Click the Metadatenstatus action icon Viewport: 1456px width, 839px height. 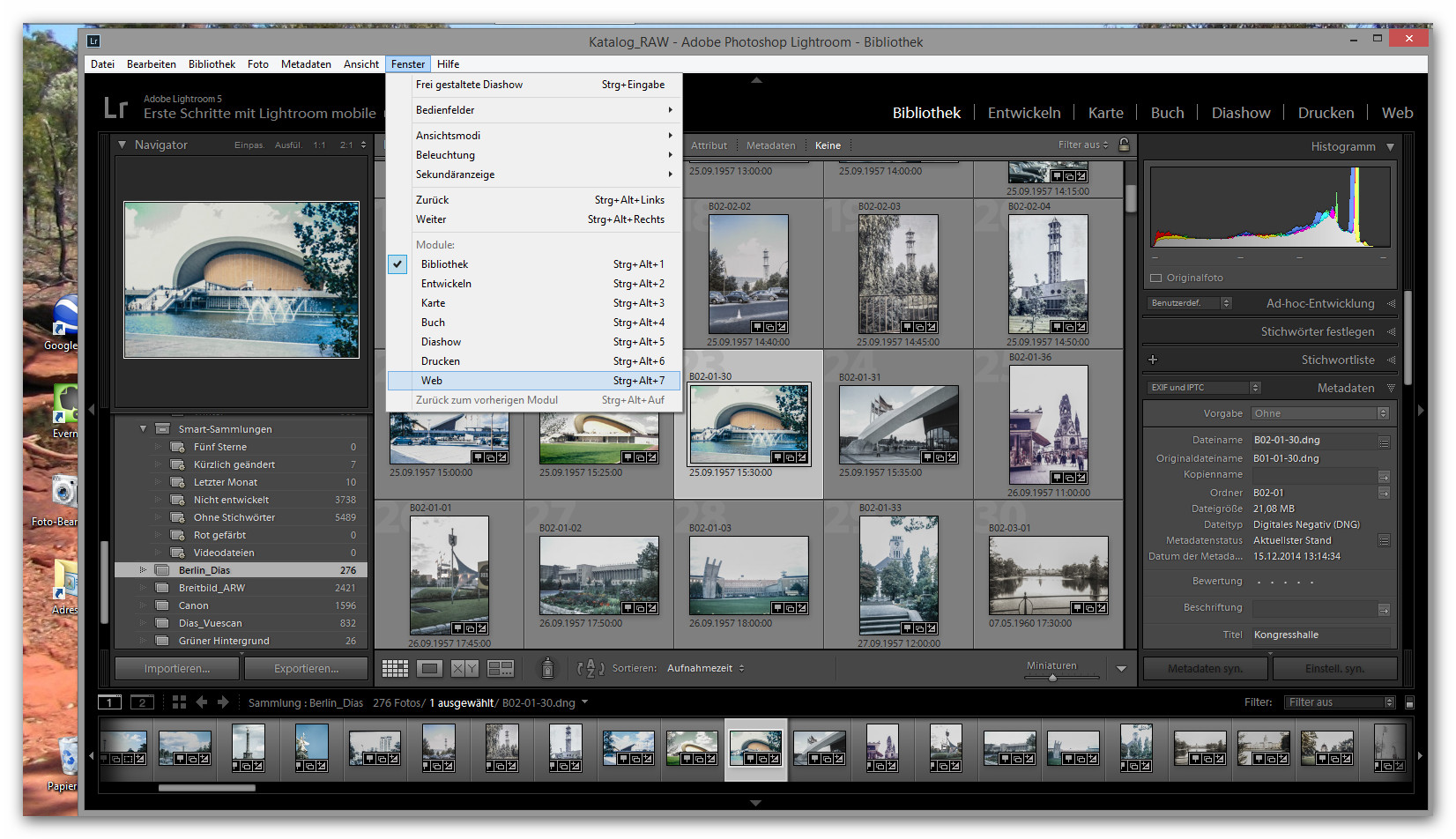pos(1384,540)
